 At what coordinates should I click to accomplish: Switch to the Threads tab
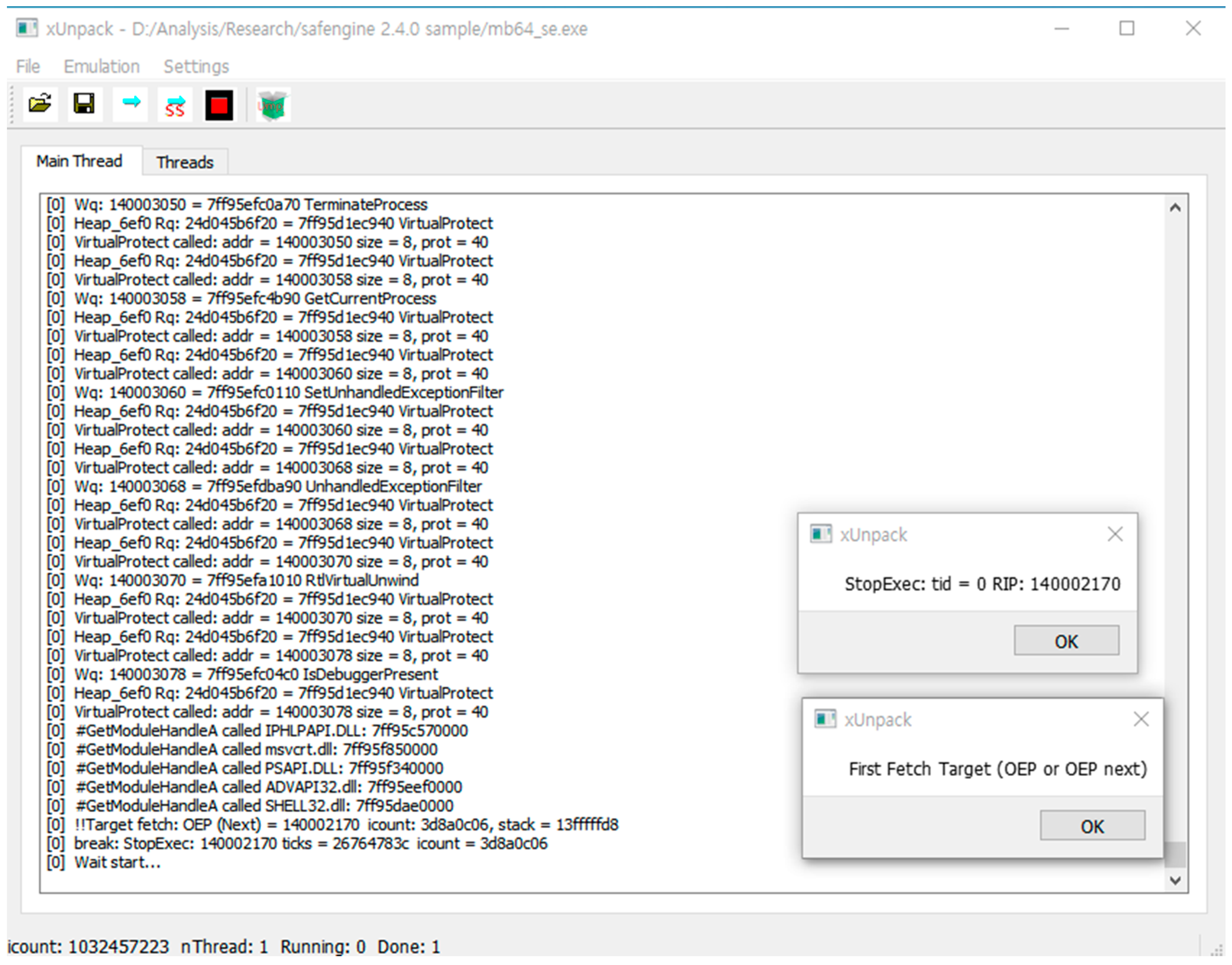point(185,163)
